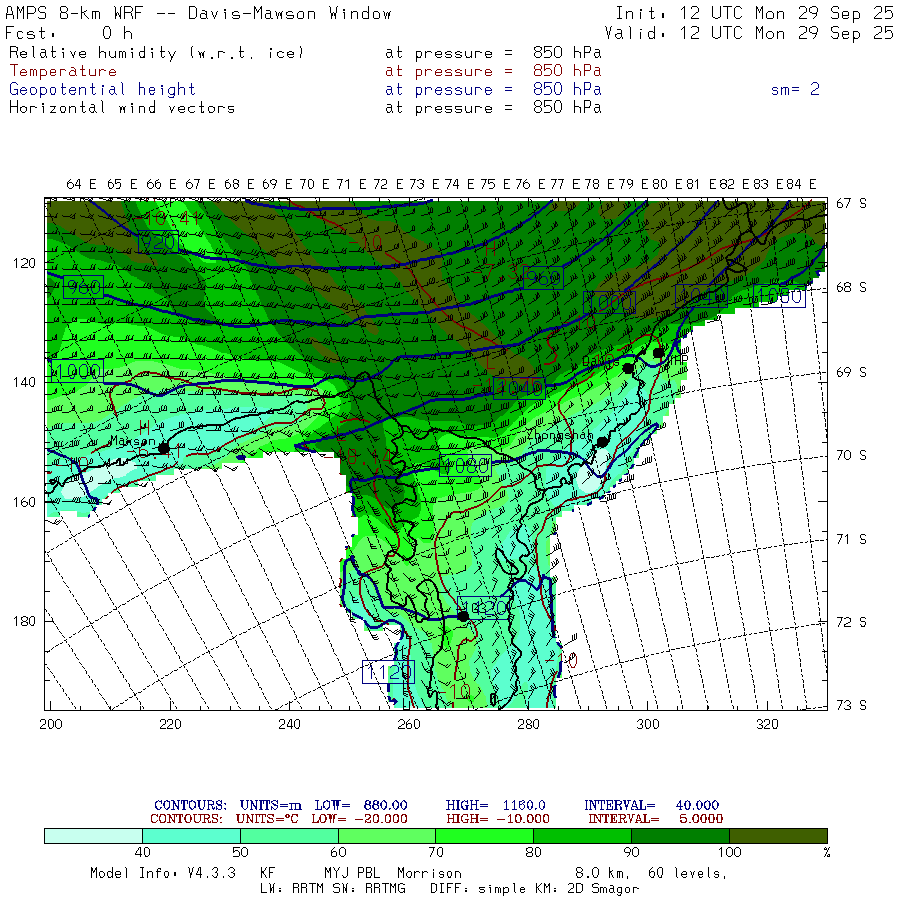Click the 'Fcst: 0 h' forecast hour text
The image size is (900, 900).
coord(69,33)
